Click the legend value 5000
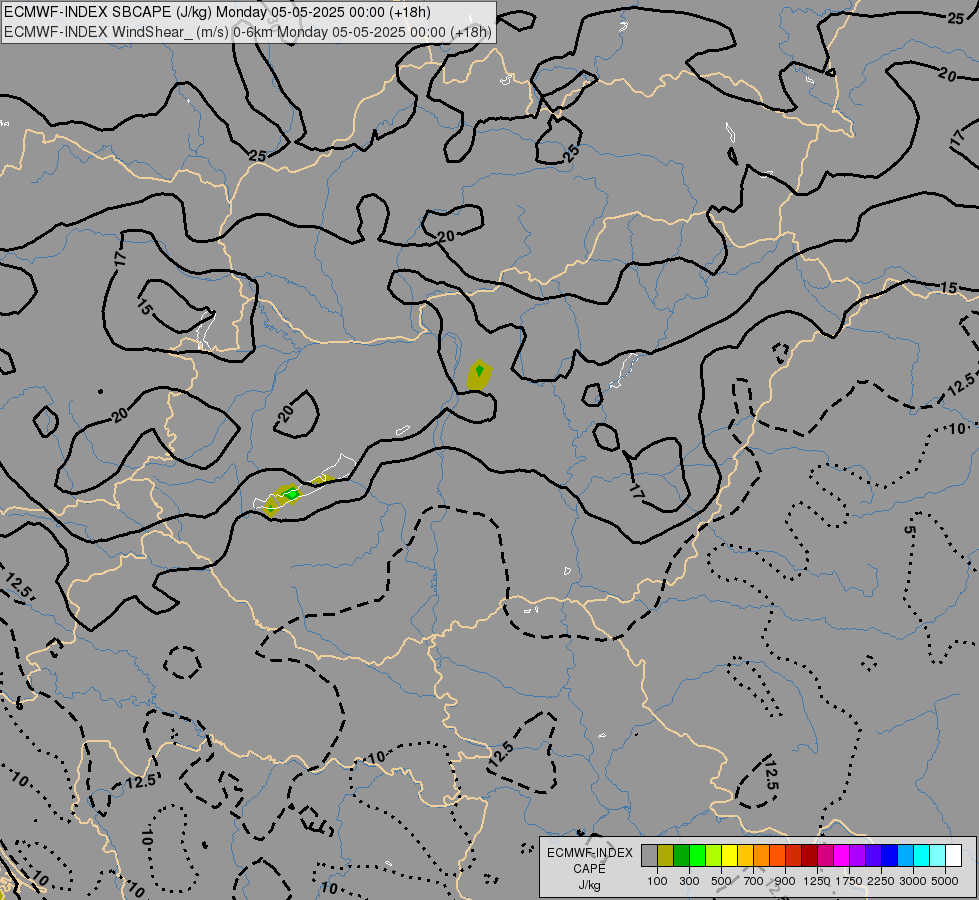Screen dimensions: 979x900 (x=945, y=881)
